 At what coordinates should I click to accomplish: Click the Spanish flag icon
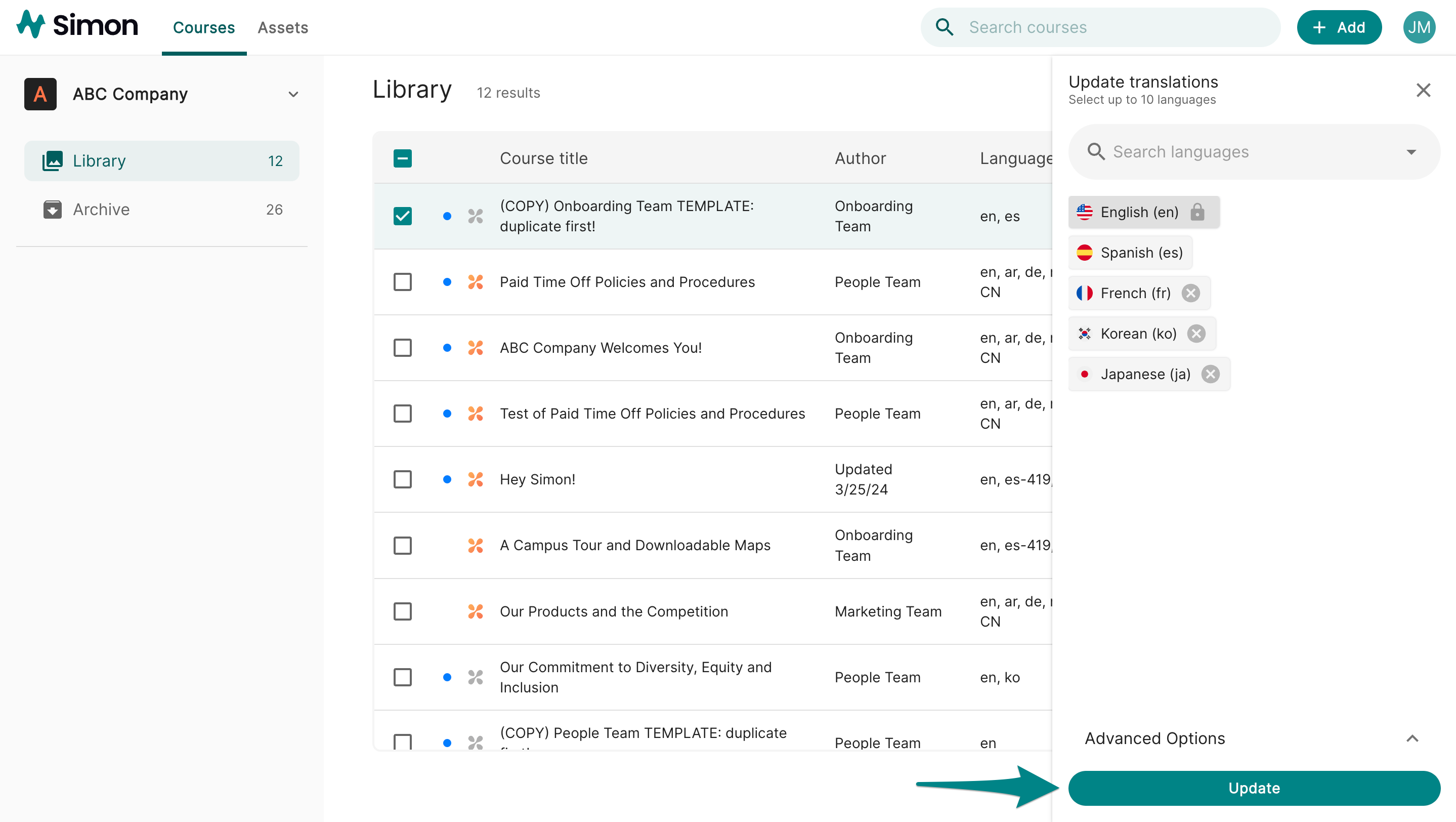(x=1084, y=253)
